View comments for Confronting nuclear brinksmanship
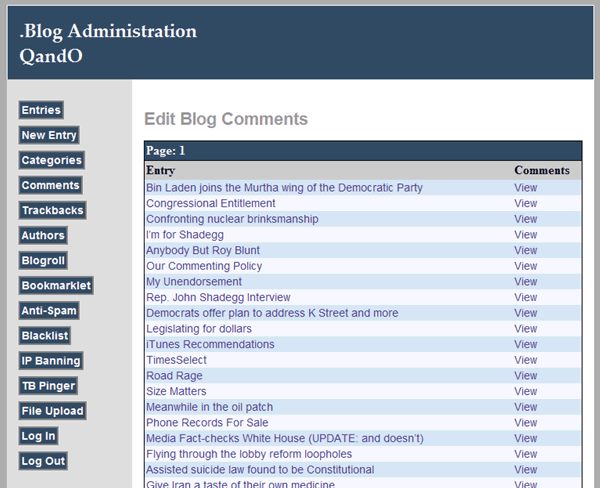Screen dimensions: 600x488 point(526,219)
